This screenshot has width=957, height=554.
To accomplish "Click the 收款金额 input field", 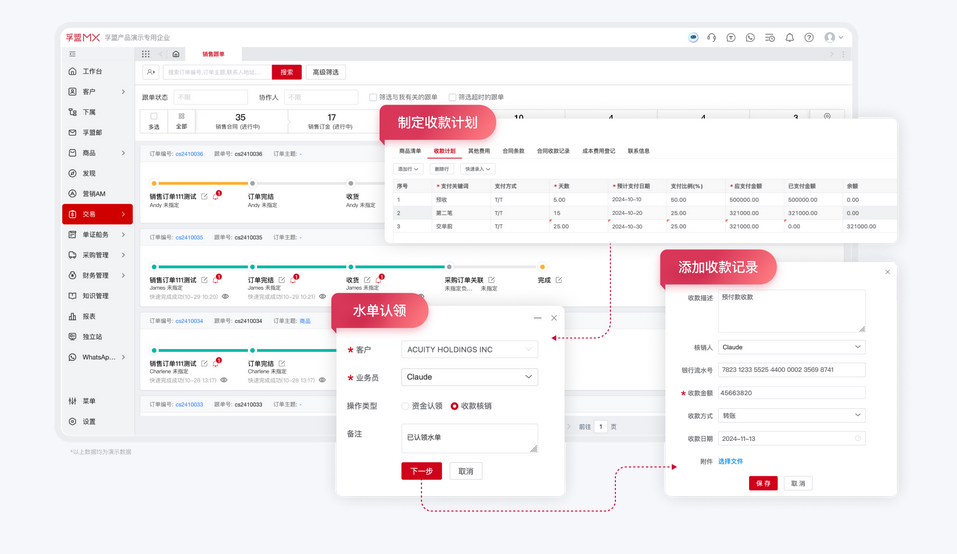I will point(791,393).
